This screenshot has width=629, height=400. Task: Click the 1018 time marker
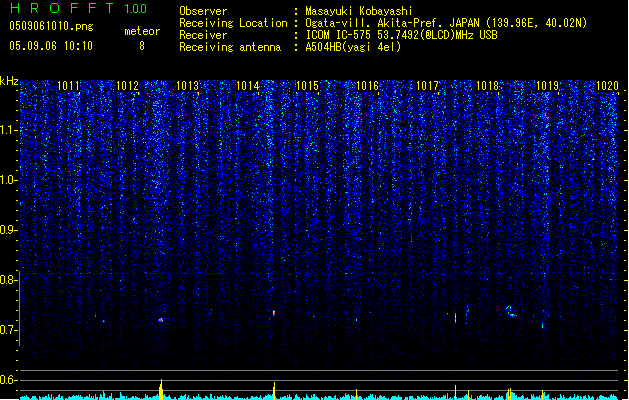pyautogui.click(x=487, y=86)
